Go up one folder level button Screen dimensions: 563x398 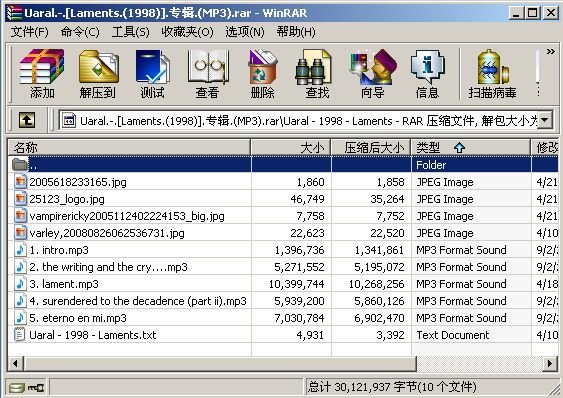tap(27, 120)
